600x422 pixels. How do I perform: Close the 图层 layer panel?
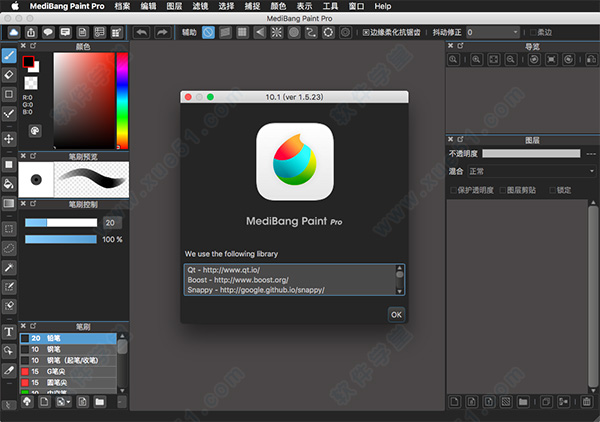450,139
